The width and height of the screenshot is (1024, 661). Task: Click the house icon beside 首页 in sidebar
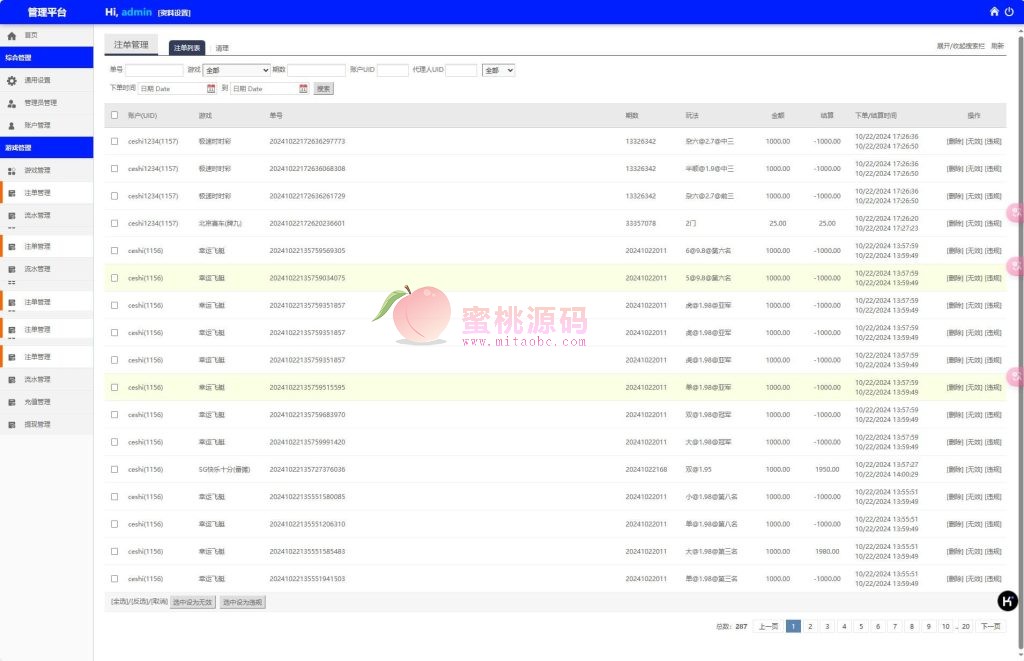coord(12,35)
